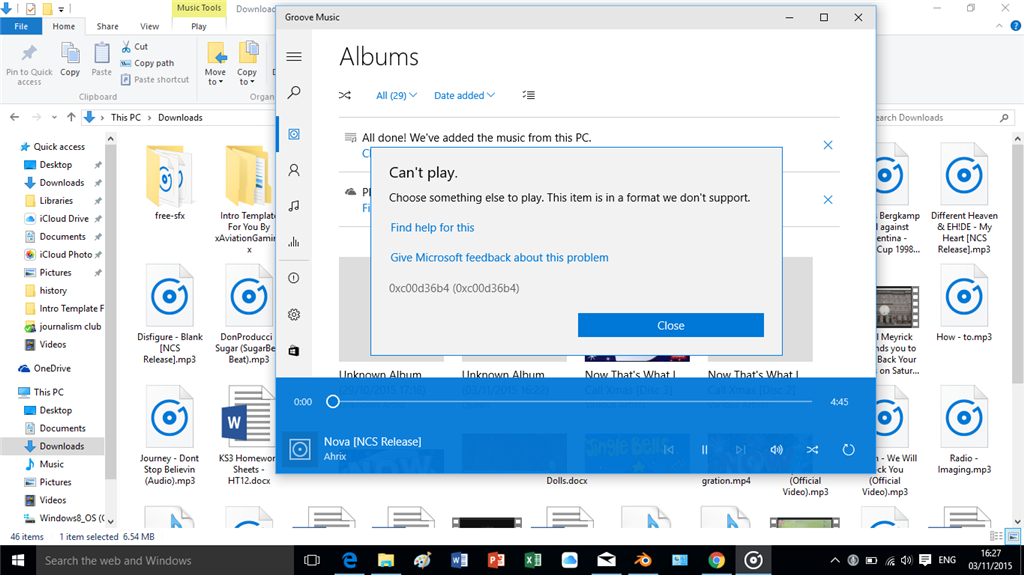Go up one folder level arrow
The height and width of the screenshot is (575, 1024).
point(71,118)
